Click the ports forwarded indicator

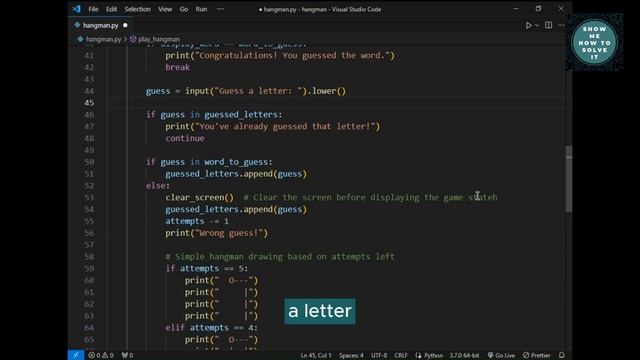coord(127,355)
